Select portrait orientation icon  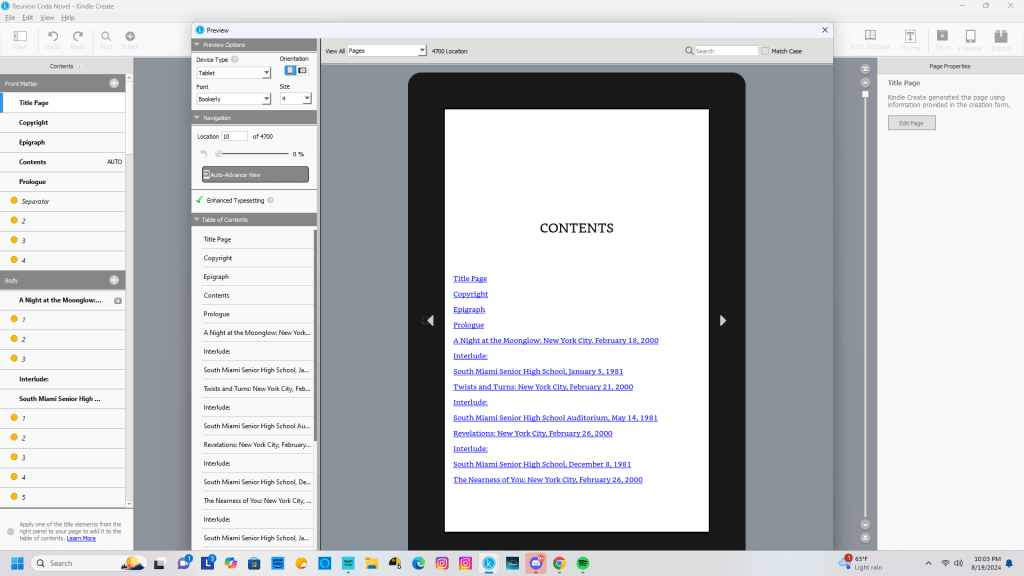tap(291, 70)
